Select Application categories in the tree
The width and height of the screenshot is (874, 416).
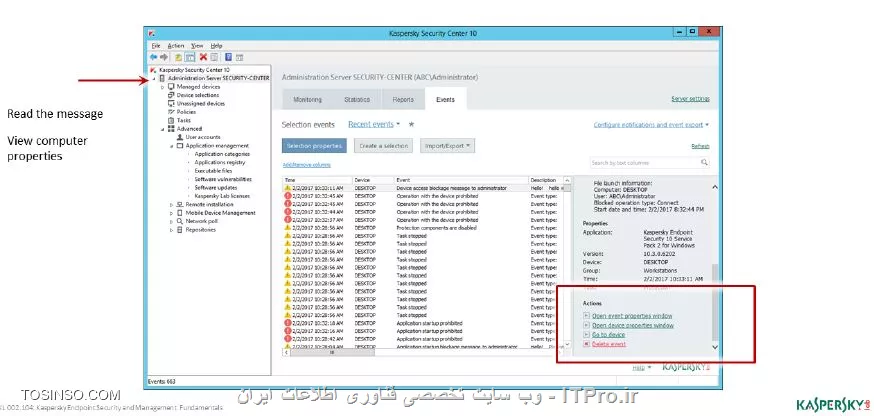point(222,154)
